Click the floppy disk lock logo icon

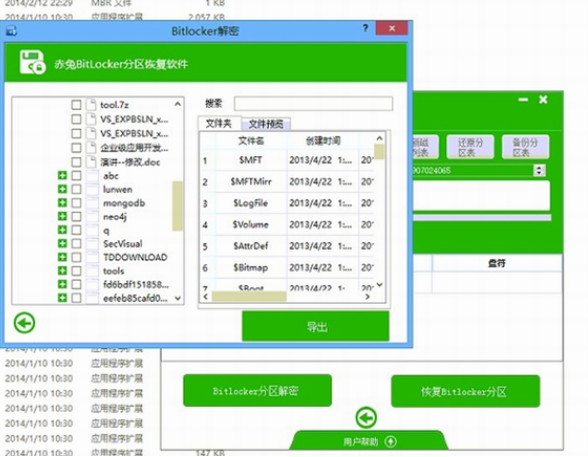(32, 62)
